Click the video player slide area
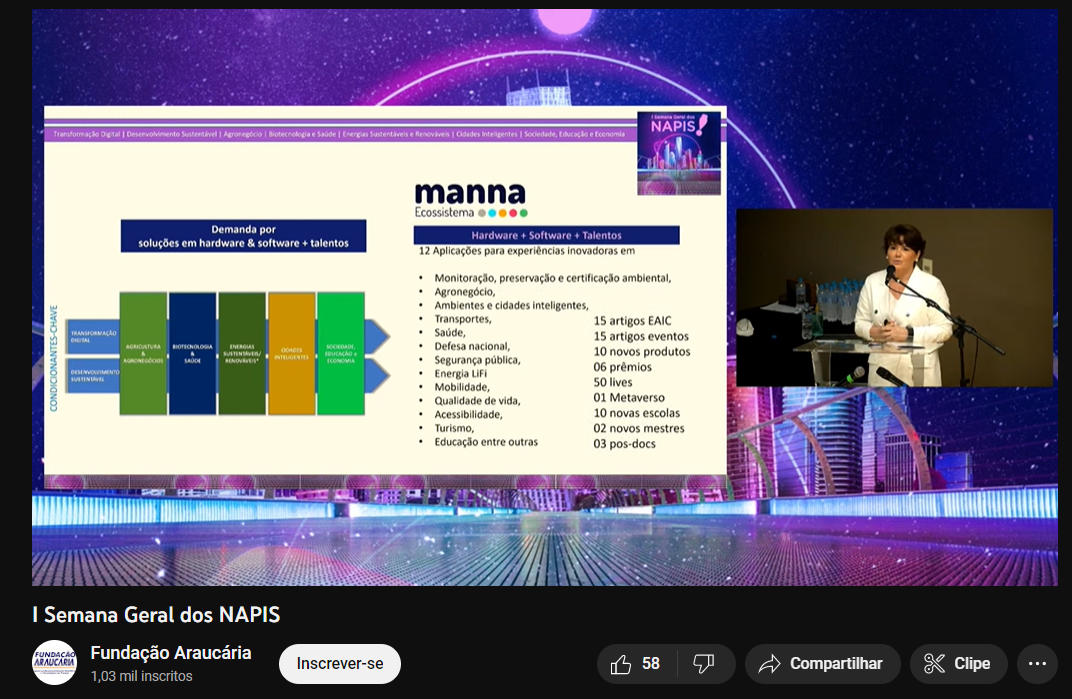The height and width of the screenshot is (699, 1072). click(385, 297)
